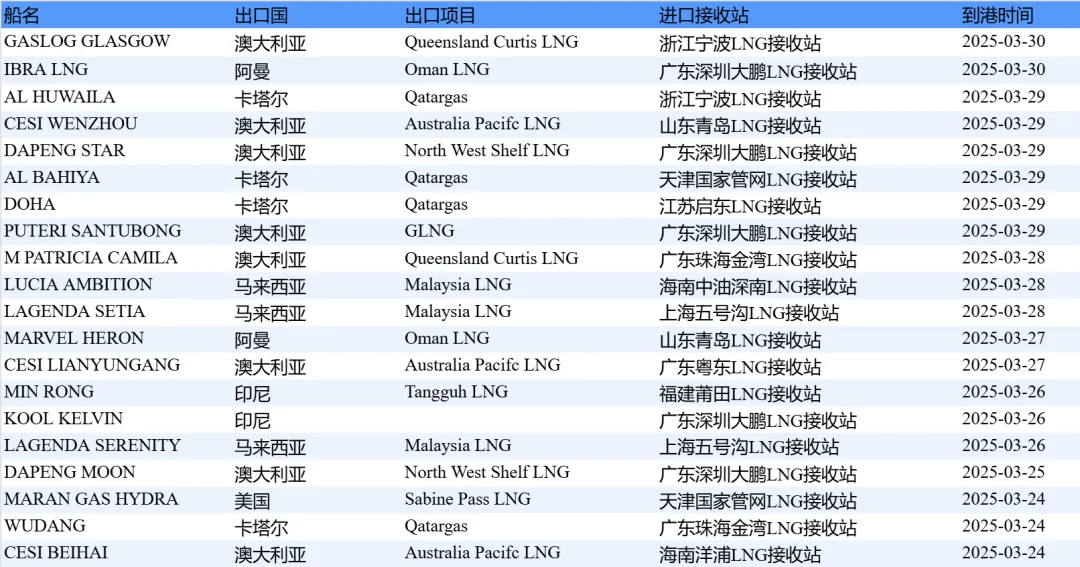Click 广东深圳大鹏LNG接收站 in KOOL KELVIN row
Image resolution: width=1080 pixels, height=567 pixels.
click(758, 420)
